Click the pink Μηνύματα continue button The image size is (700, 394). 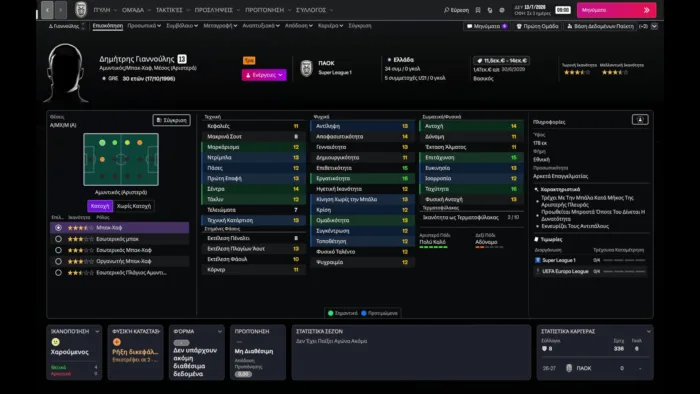coord(616,10)
